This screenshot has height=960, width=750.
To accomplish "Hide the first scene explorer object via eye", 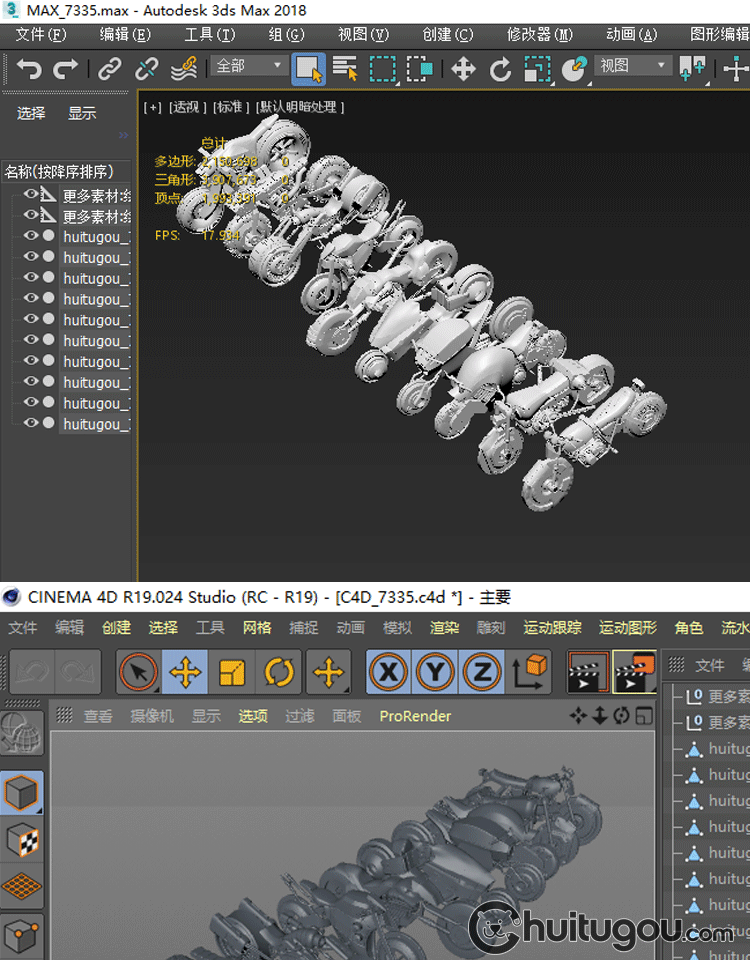I will [31, 195].
